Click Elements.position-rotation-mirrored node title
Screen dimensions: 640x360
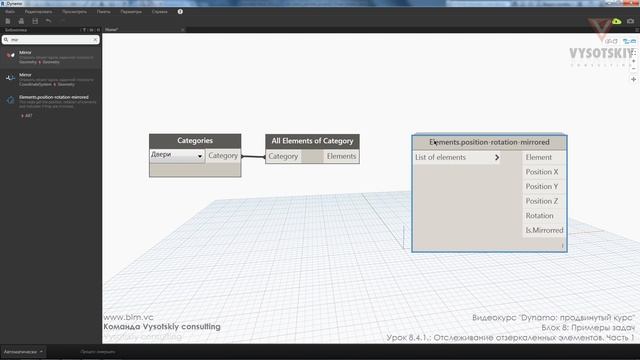[x=489, y=142]
